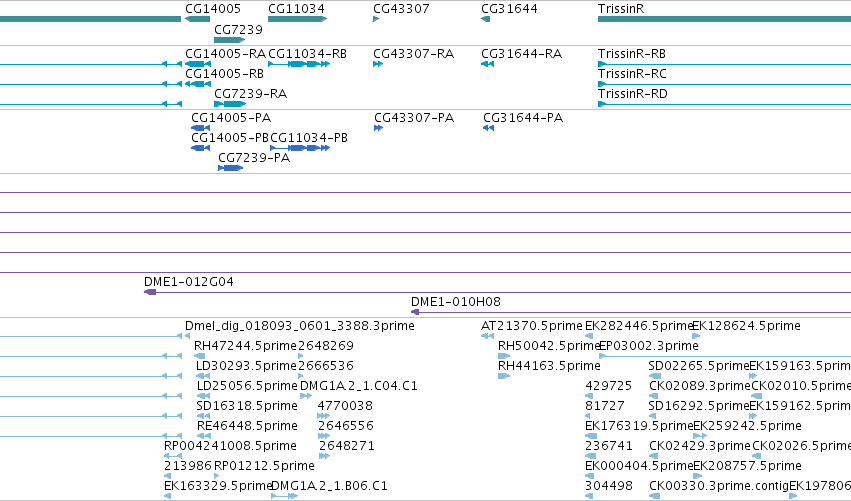
Task: Click EST CK02429.3prime label
Action: (700, 446)
